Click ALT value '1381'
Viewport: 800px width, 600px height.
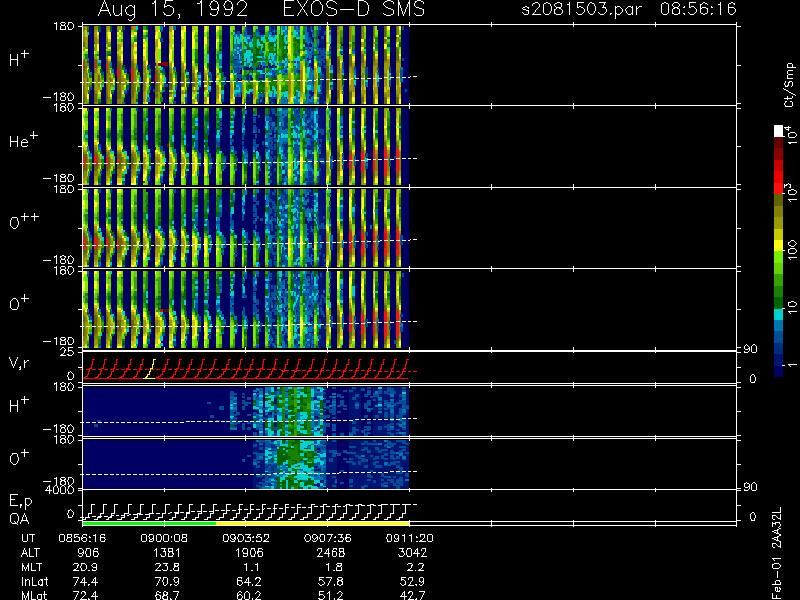pyautogui.click(x=167, y=553)
